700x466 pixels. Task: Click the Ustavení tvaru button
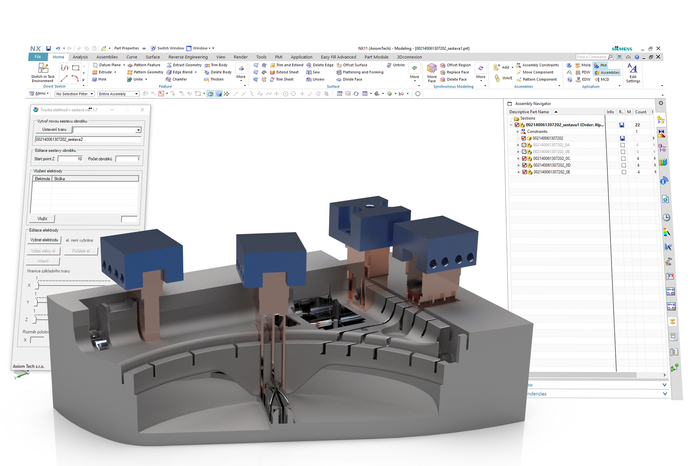[54, 129]
